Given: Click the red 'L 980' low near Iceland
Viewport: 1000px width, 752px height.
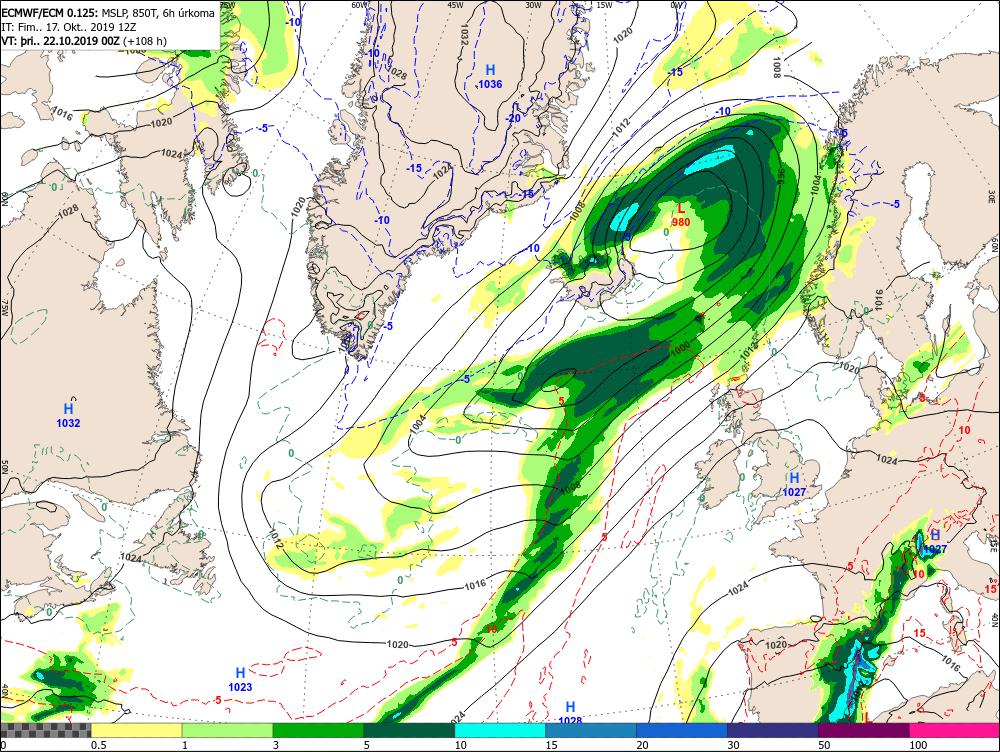Looking at the screenshot, I should 680,216.
